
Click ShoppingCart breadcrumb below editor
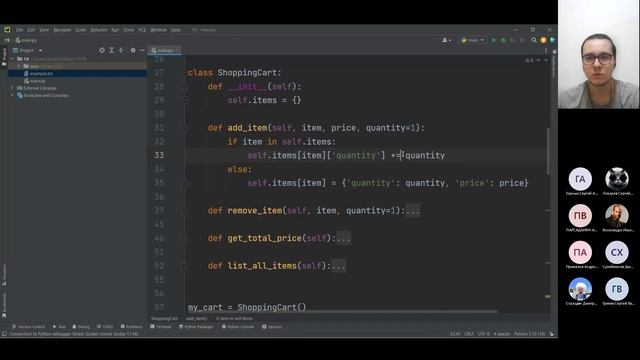164,318
